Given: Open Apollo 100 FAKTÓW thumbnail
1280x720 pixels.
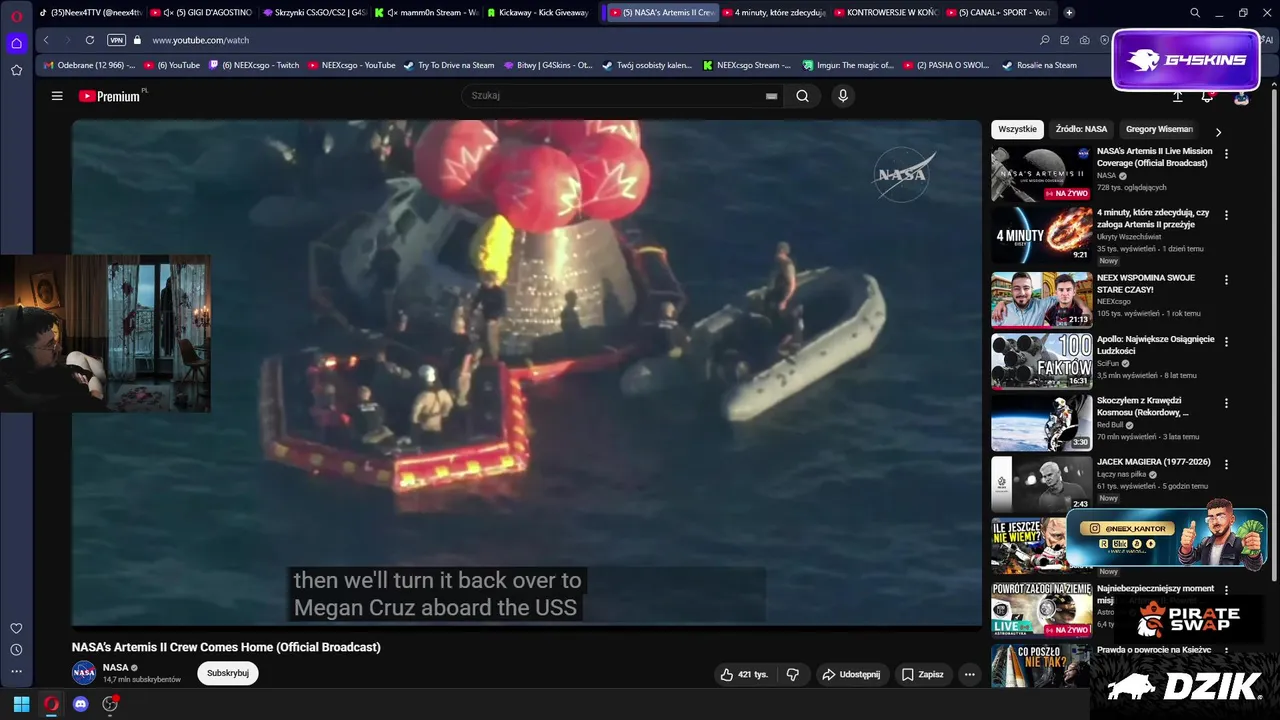Looking at the screenshot, I should (1041, 360).
